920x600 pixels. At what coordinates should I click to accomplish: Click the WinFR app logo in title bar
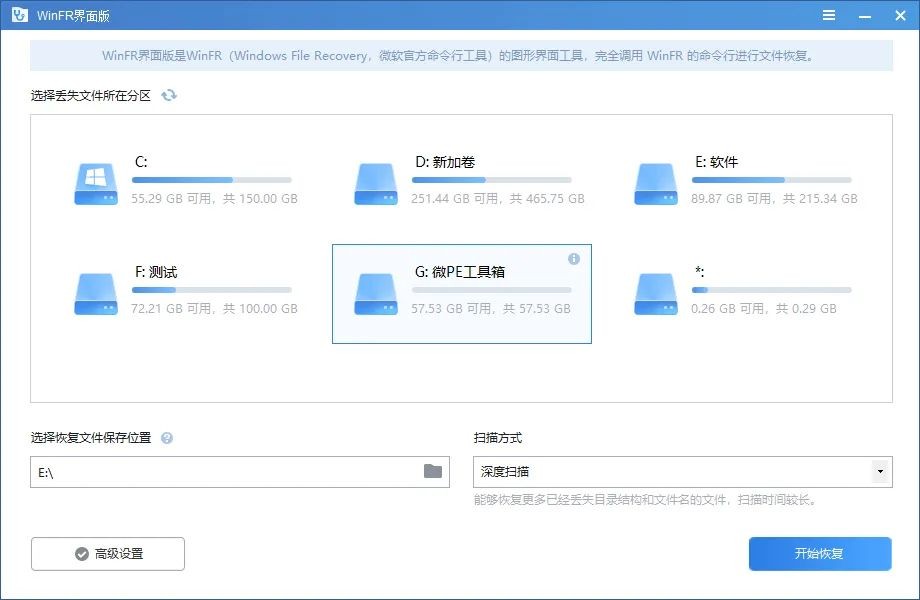pyautogui.click(x=18, y=15)
